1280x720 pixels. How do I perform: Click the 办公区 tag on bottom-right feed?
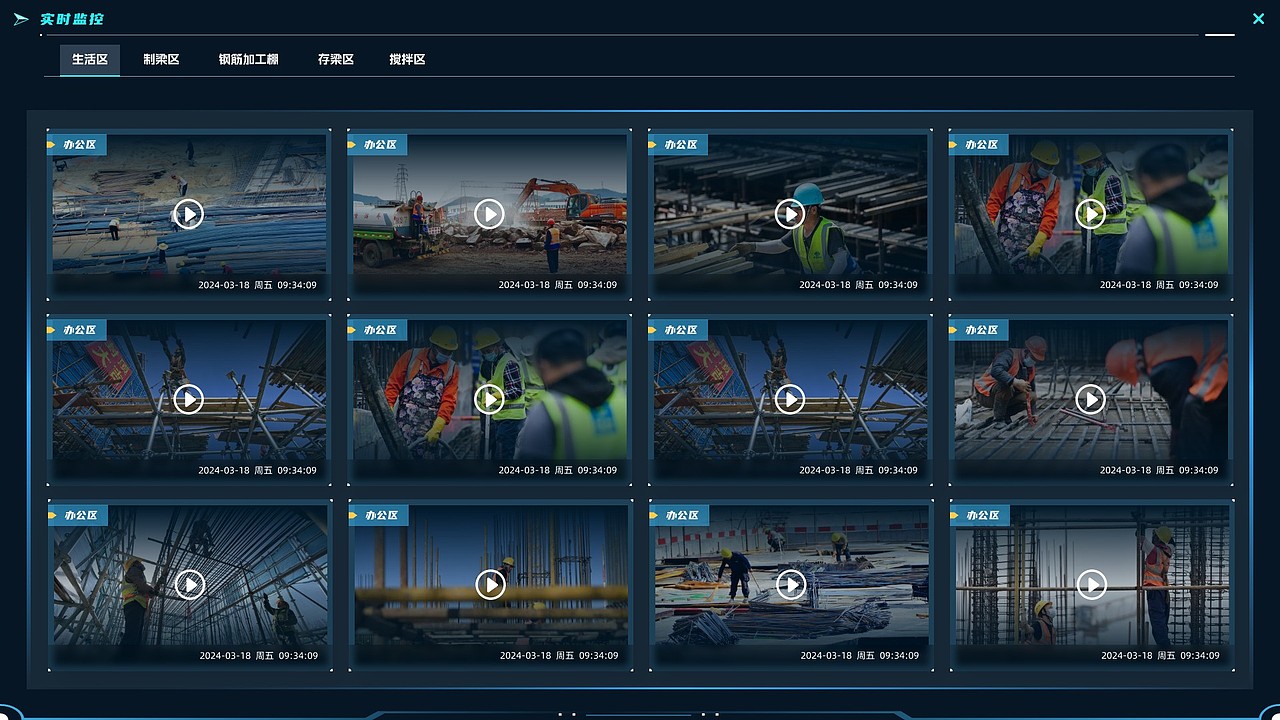pos(980,516)
